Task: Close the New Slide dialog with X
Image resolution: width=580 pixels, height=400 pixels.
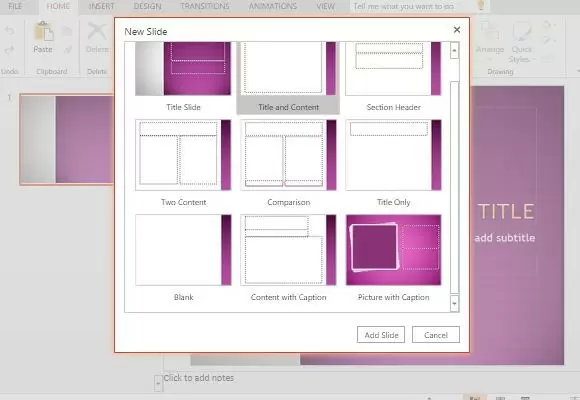Action: coord(457,30)
